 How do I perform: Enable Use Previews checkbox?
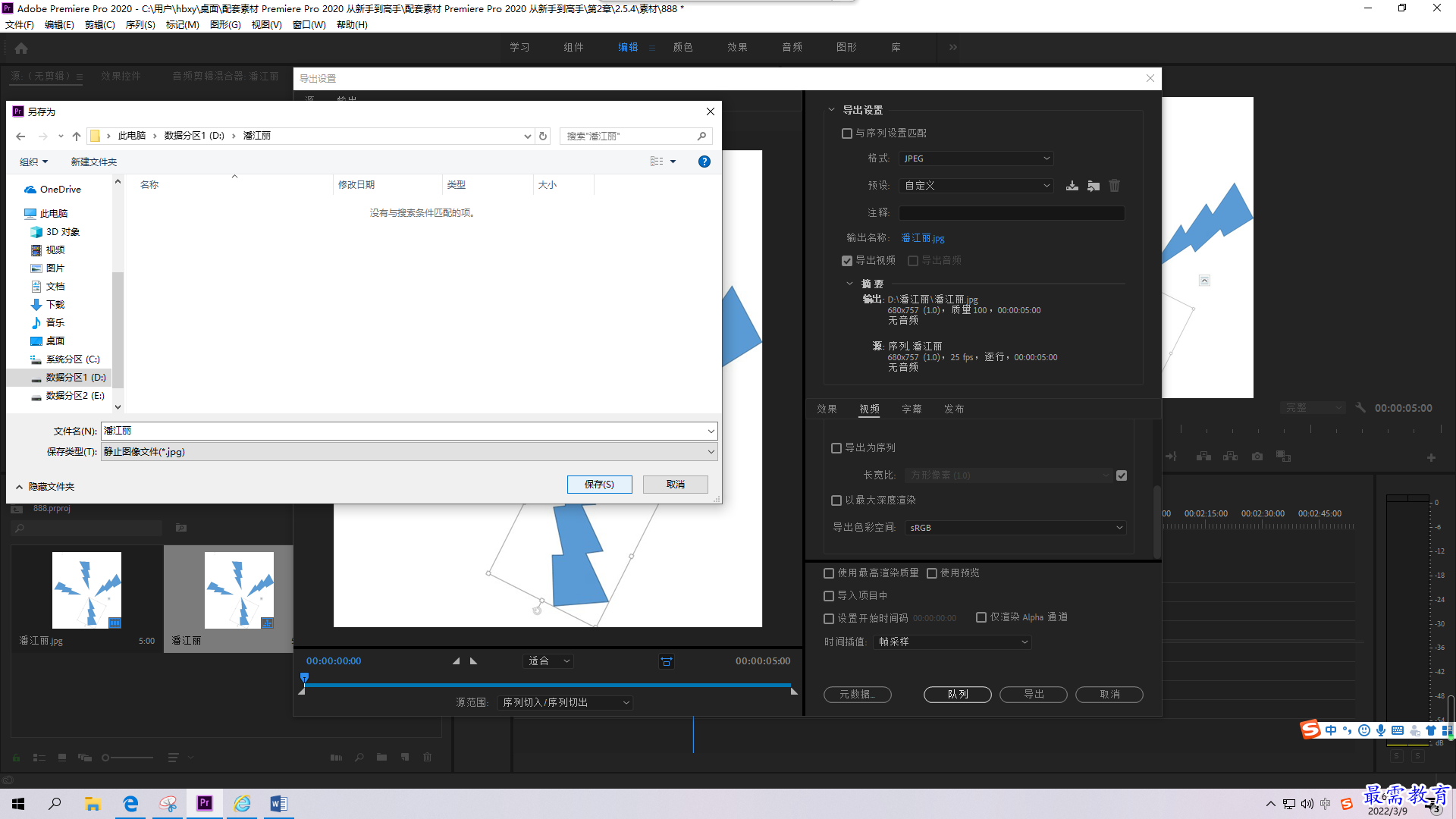click(x=932, y=573)
